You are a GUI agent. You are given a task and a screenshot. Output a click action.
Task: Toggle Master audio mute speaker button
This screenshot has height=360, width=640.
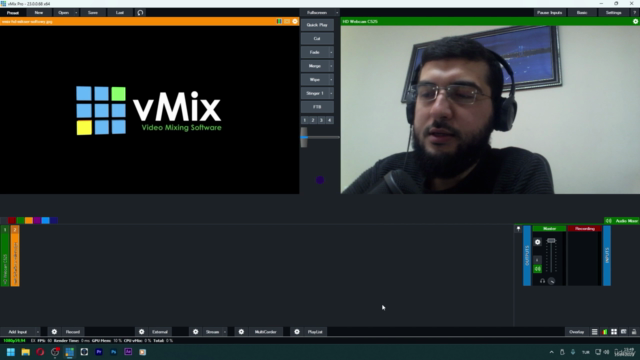pyautogui.click(x=538, y=269)
